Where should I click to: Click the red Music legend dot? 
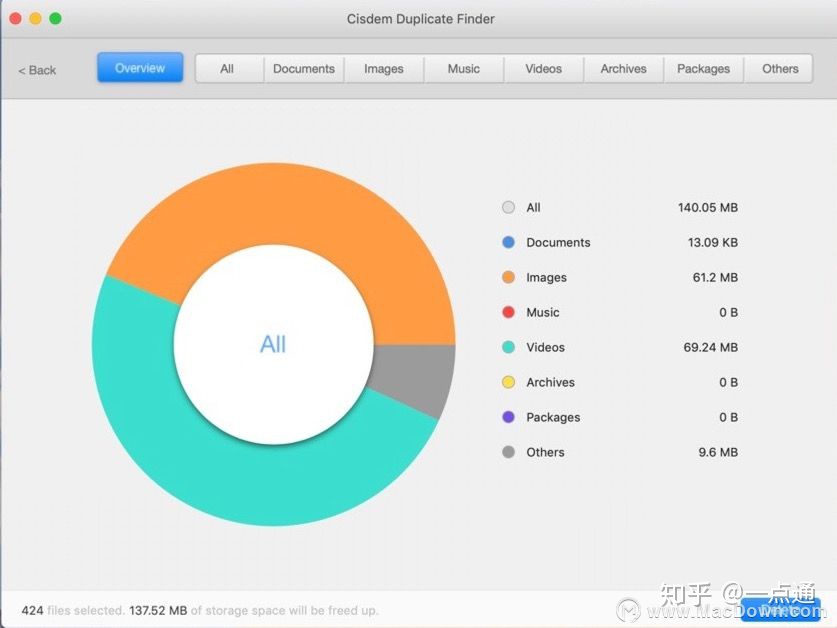pos(508,312)
